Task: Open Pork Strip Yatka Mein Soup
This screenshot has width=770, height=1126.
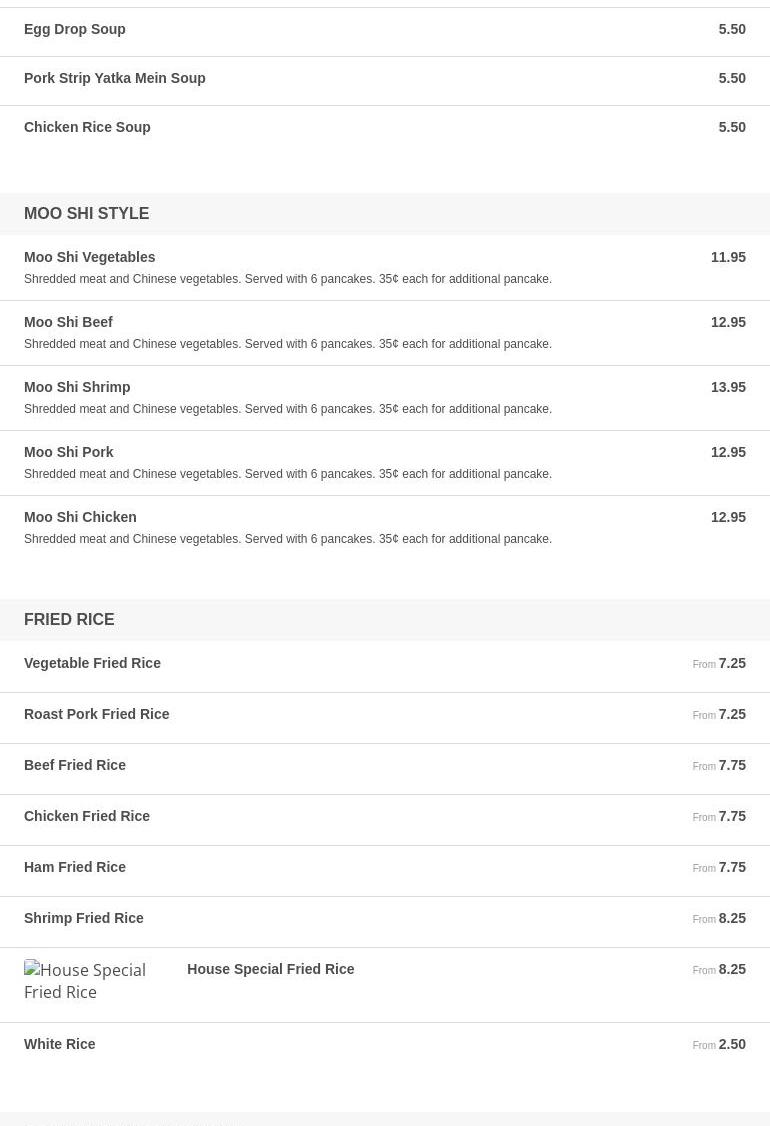Action: [x=115, y=78]
